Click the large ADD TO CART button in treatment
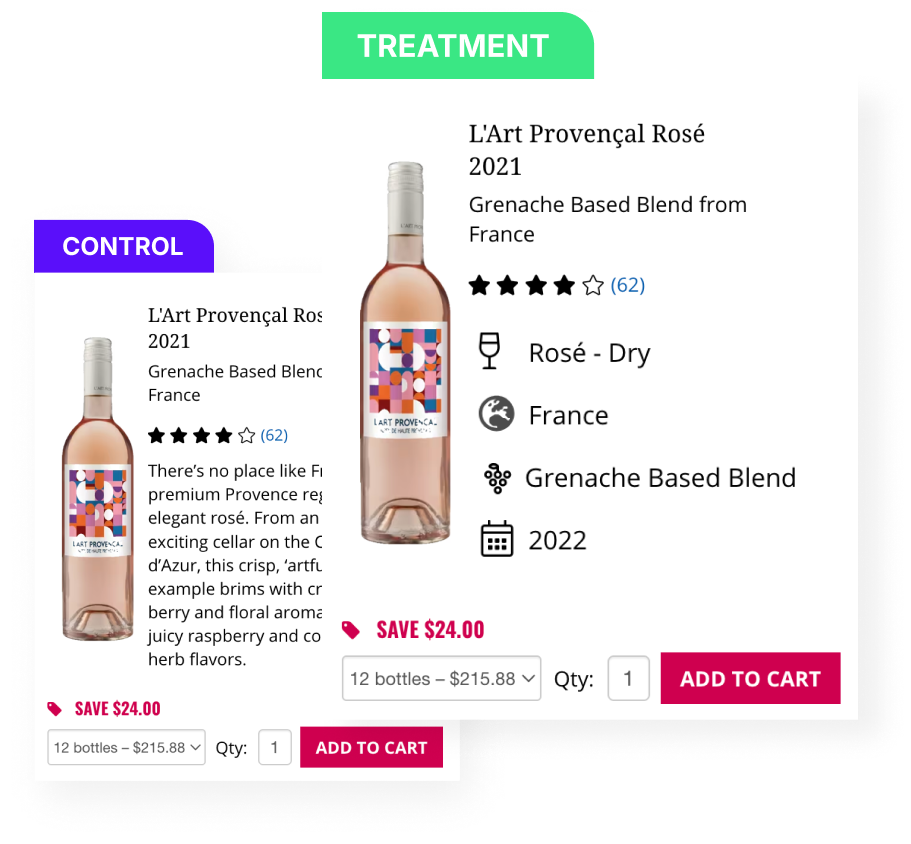This screenshot has height=844, width=911. click(750, 678)
